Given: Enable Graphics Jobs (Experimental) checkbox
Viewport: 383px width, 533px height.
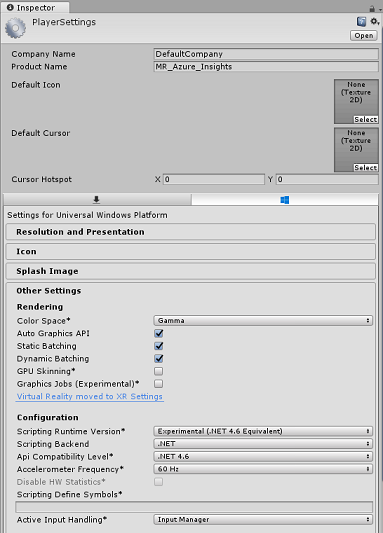Looking at the screenshot, I should pos(159,383).
